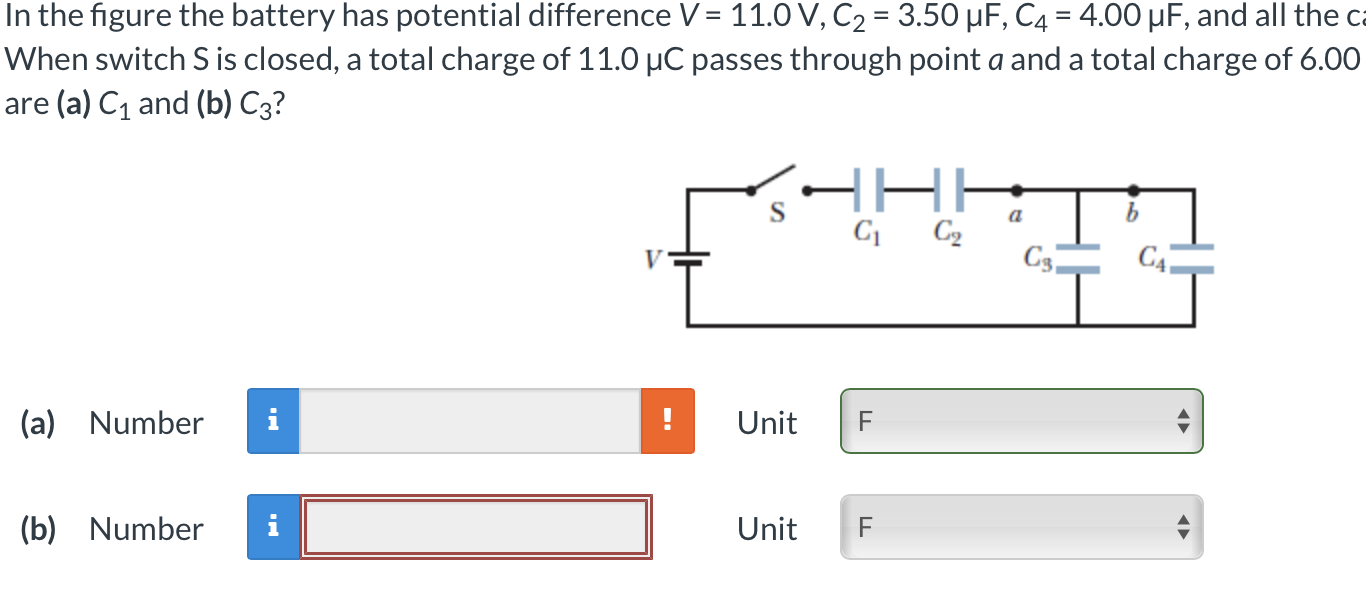Screen dimensions: 1366x612
Task: Select the F unit label in answer (b)
Action: click(863, 527)
